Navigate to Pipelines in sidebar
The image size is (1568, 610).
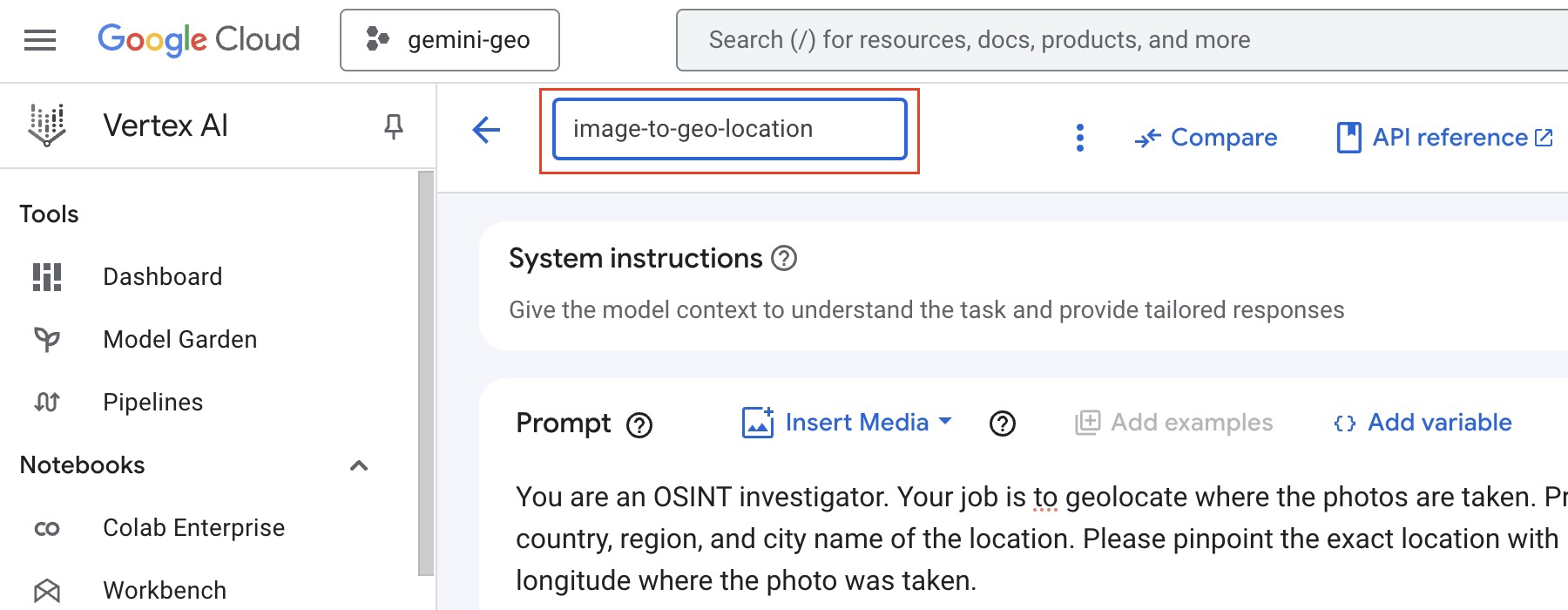click(x=152, y=403)
